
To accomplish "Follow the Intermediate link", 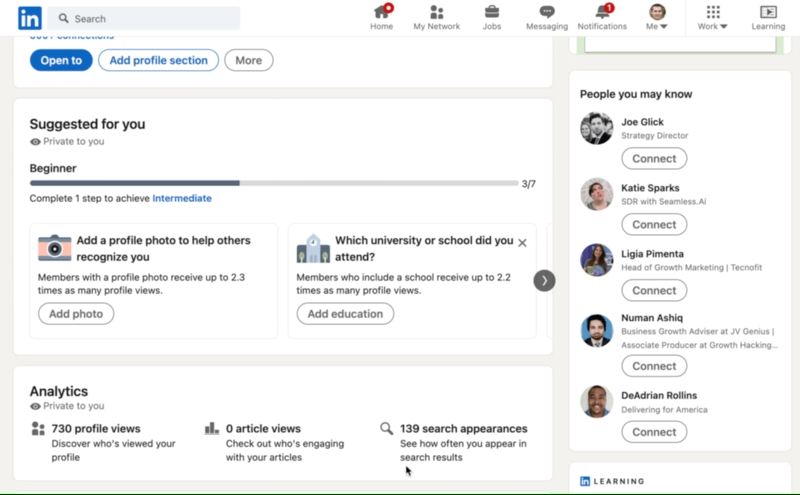I will (x=182, y=198).
